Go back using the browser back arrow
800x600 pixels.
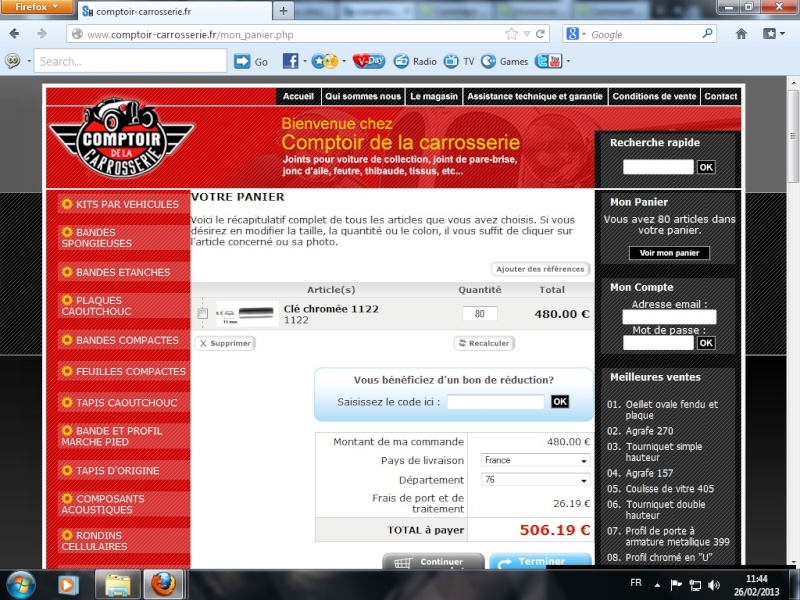(x=14, y=34)
